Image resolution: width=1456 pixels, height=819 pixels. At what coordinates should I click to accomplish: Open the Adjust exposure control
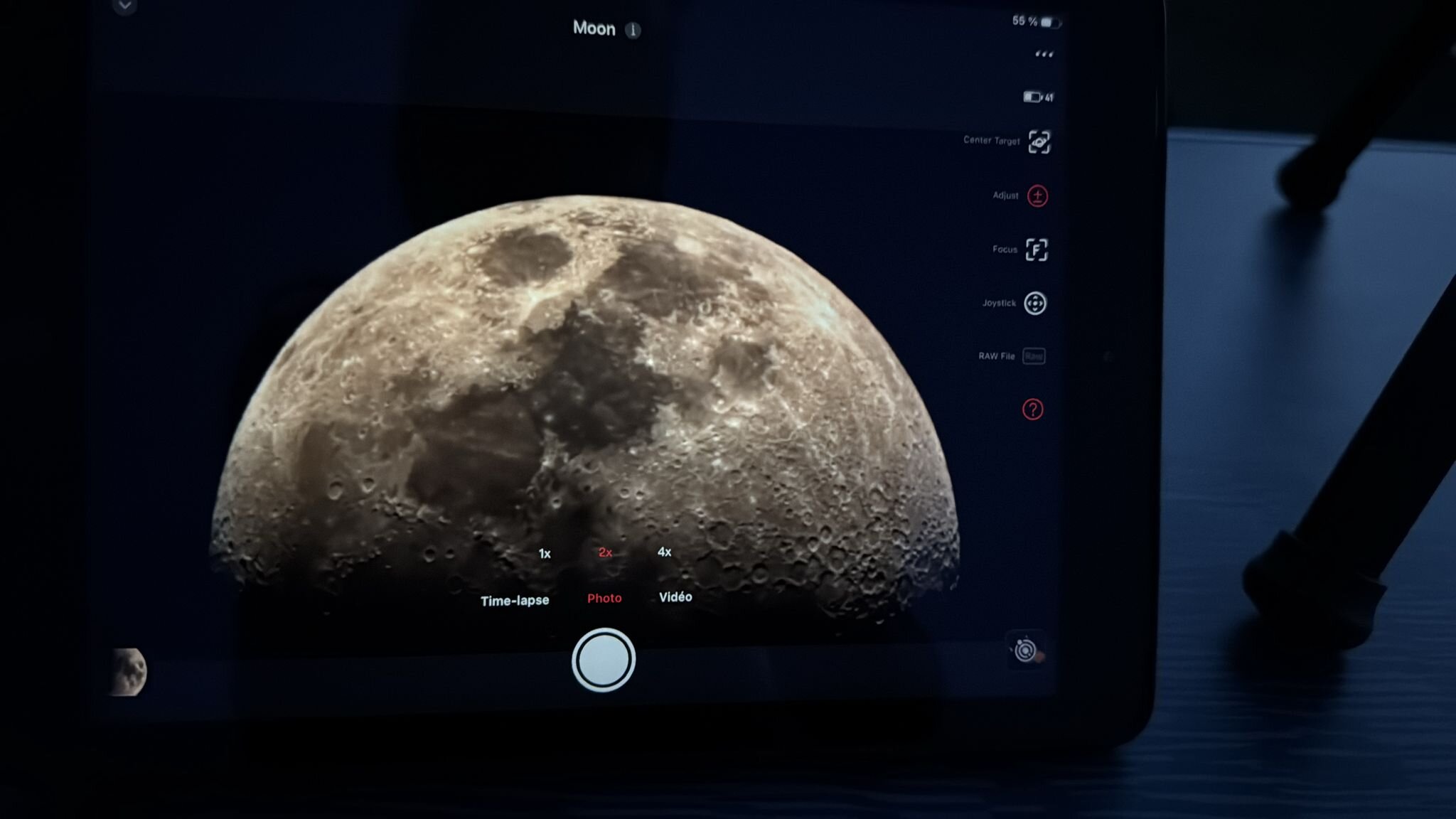coord(1037,196)
